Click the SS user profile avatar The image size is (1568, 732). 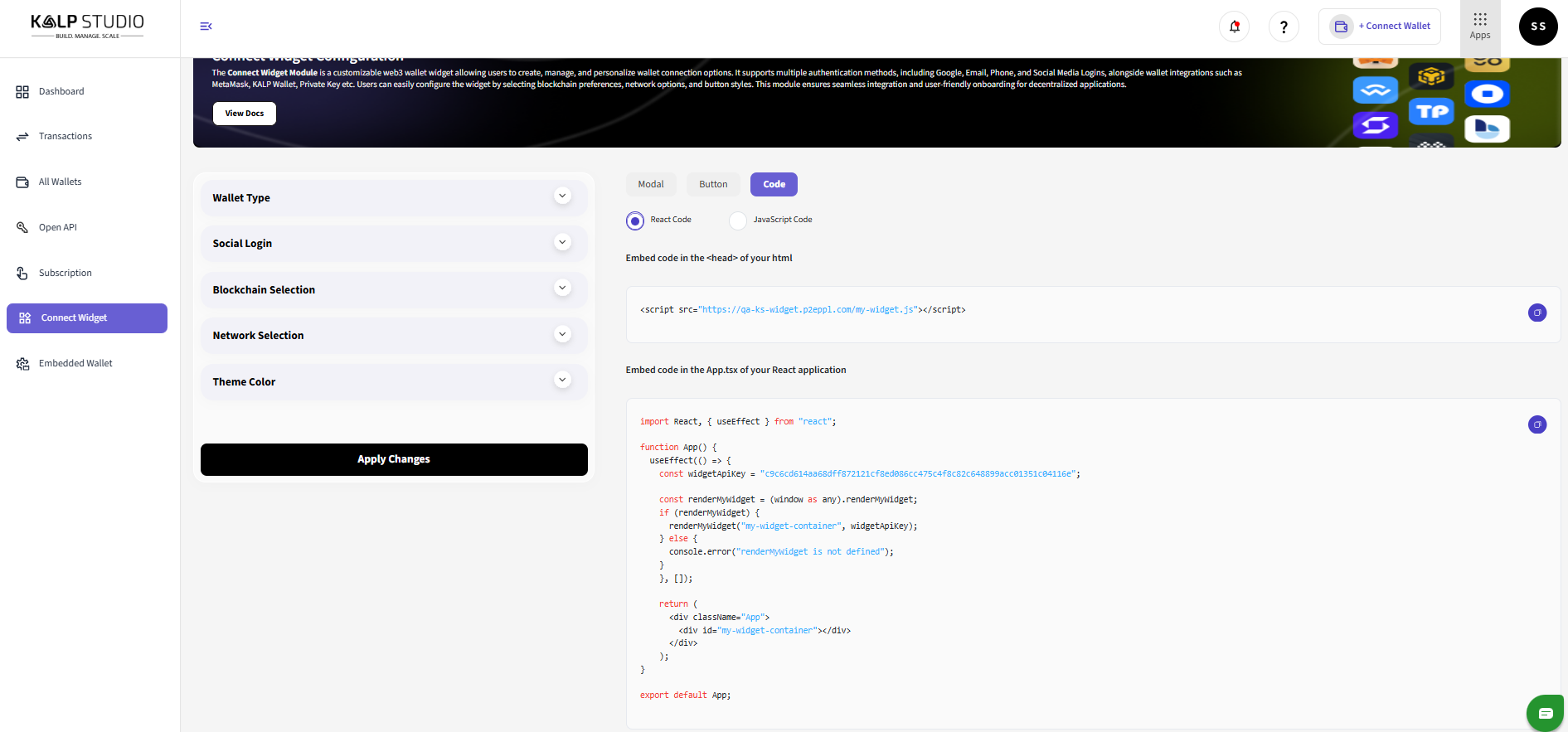tap(1537, 27)
